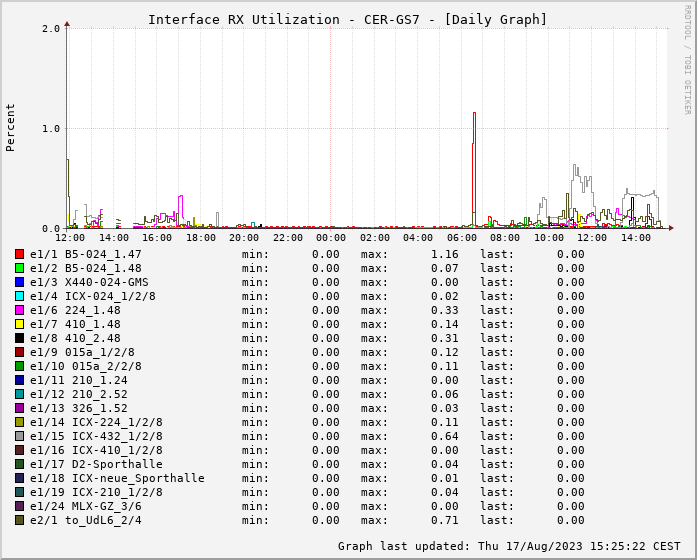Click the 18:00 label on the time axis

point(201,238)
